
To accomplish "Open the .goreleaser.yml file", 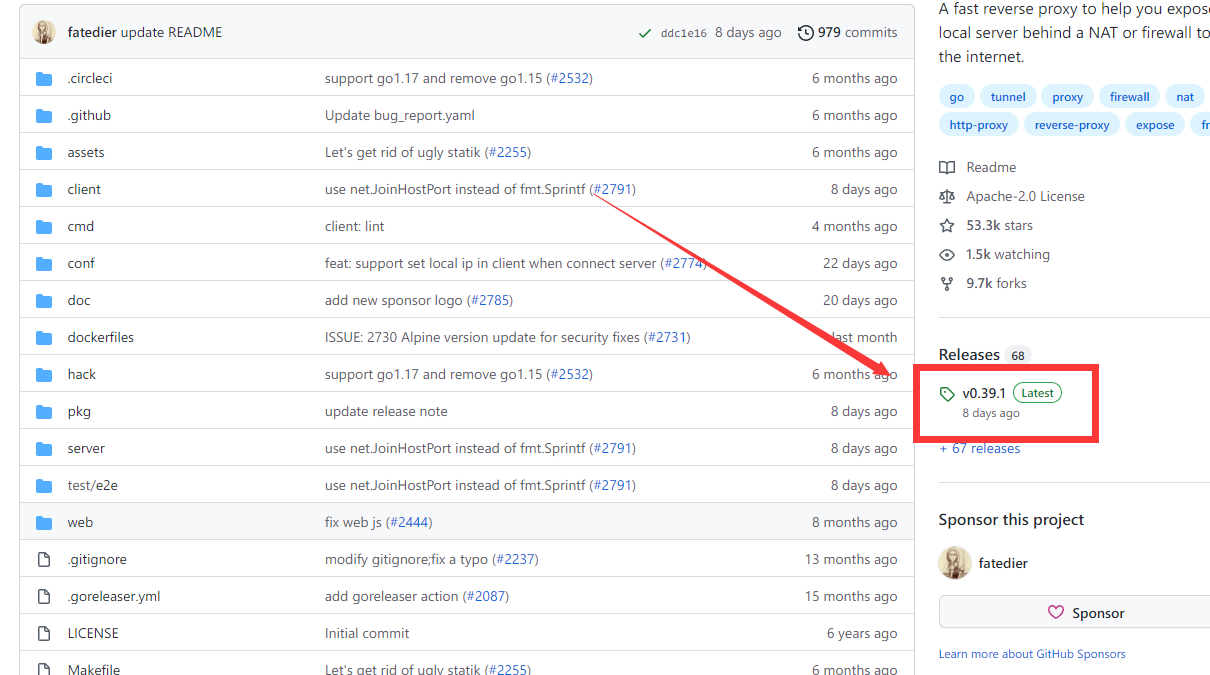I will (113, 597).
